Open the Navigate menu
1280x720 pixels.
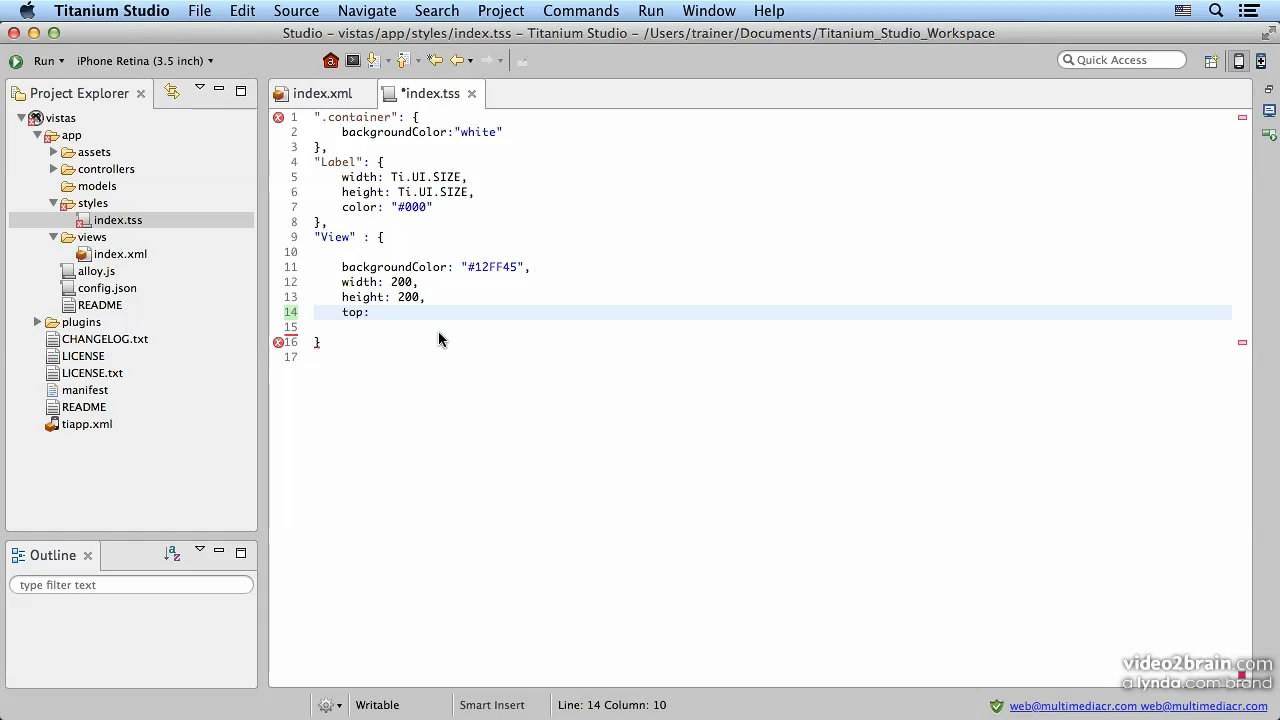366,11
